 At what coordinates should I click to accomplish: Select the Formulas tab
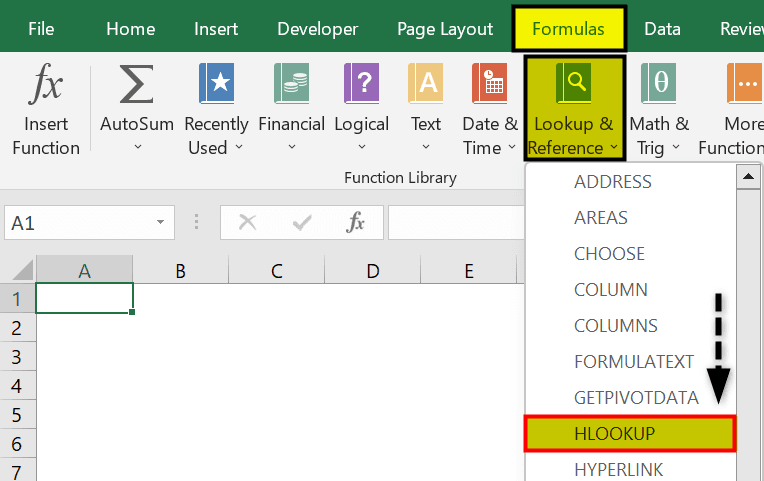coord(569,29)
